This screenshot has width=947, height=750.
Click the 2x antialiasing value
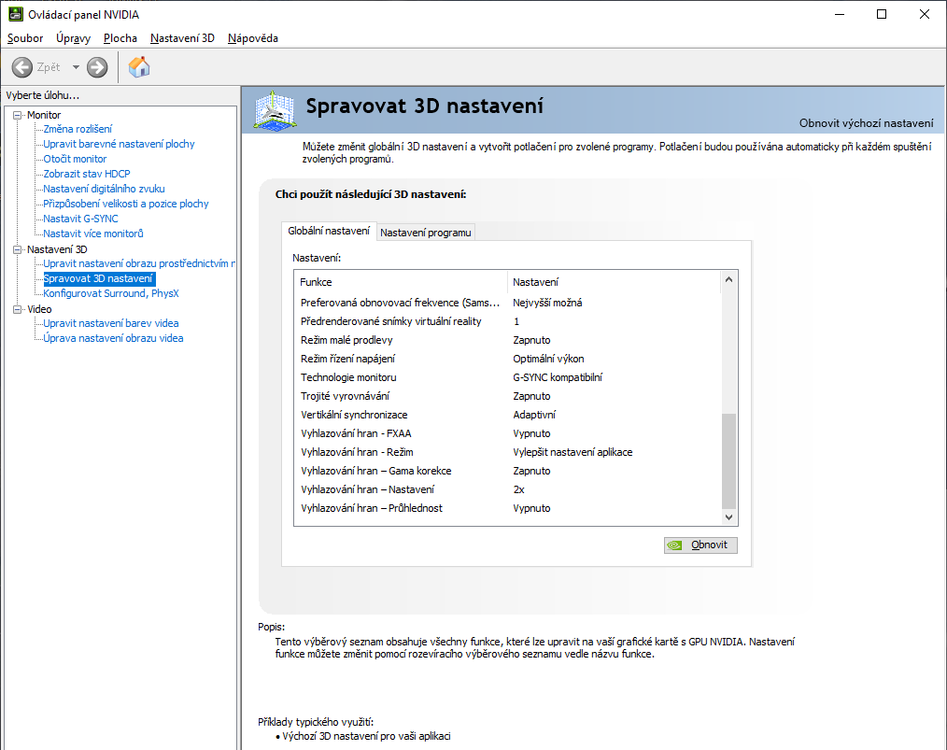519,490
